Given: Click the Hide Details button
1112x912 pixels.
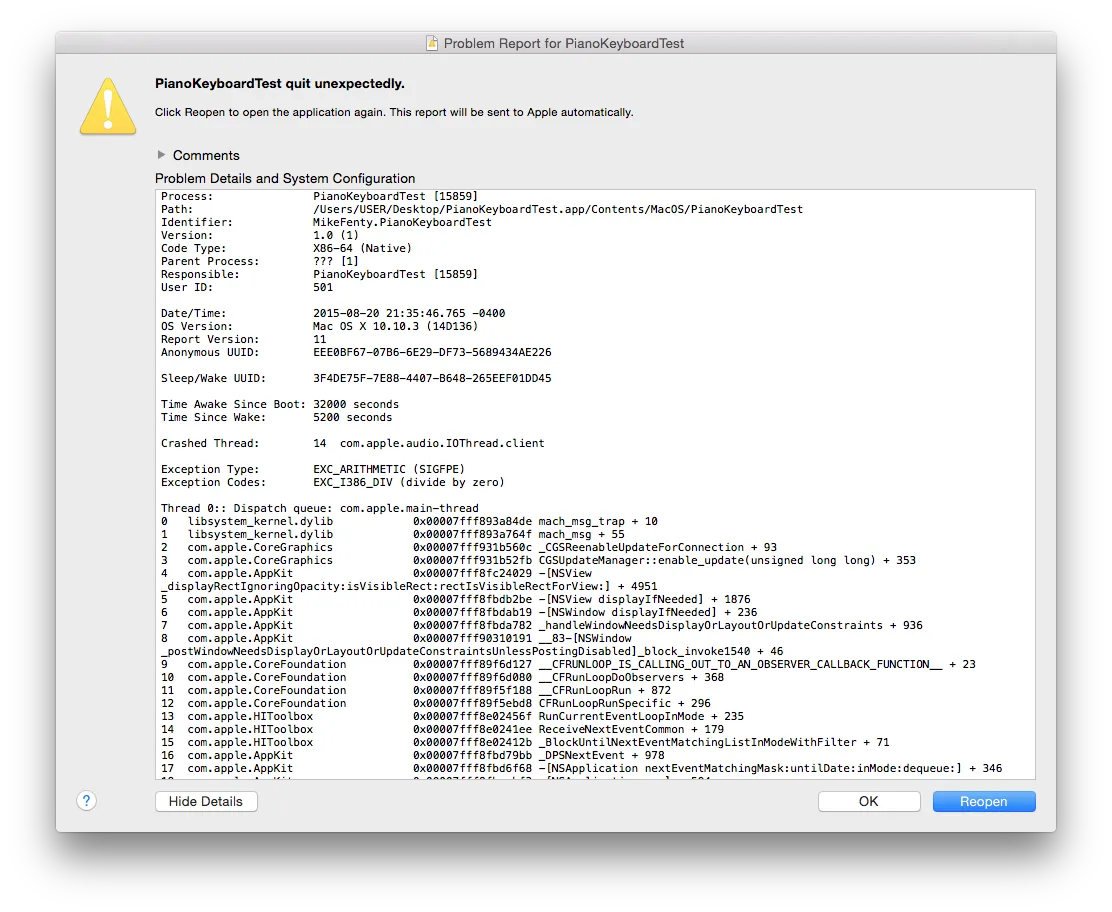Looking at the screenshot, I should (206, 801).
